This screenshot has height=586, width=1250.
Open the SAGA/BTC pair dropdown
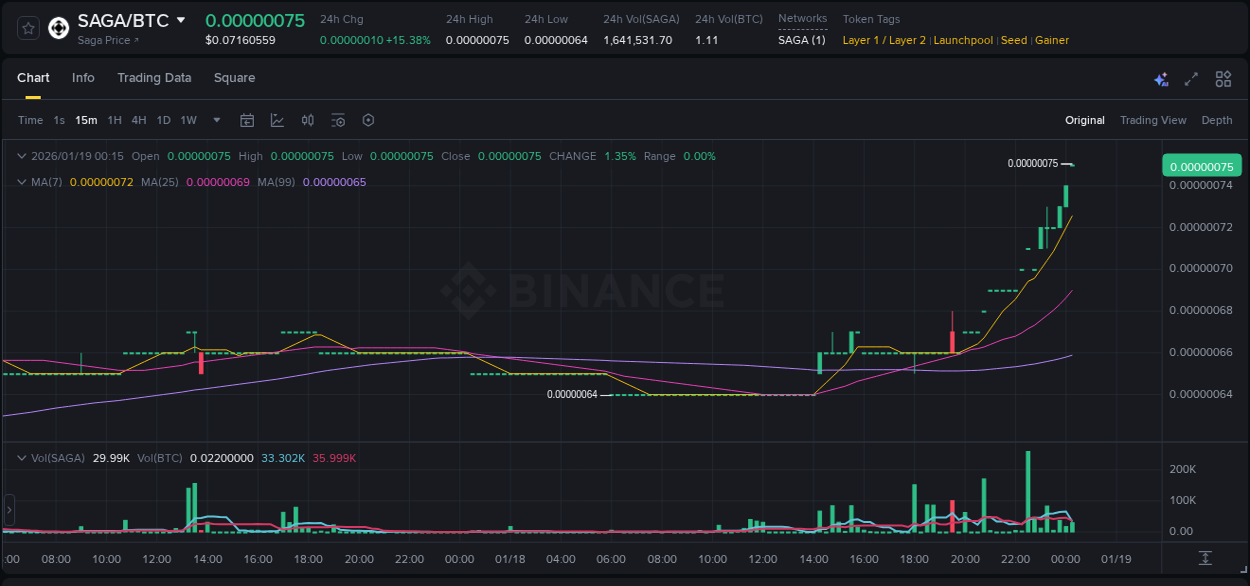[181, 19]
